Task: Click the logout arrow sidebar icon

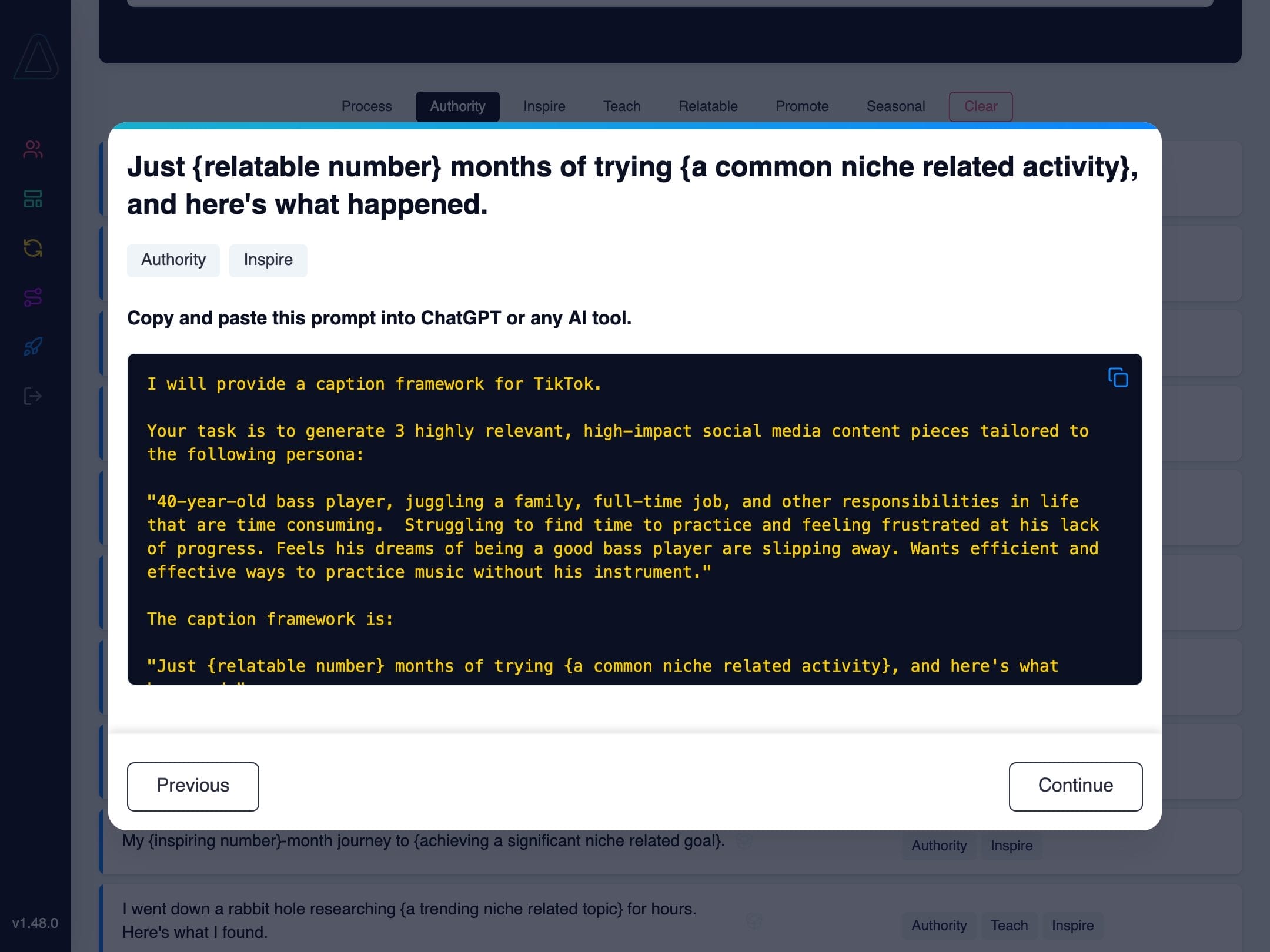Action: 33,396
